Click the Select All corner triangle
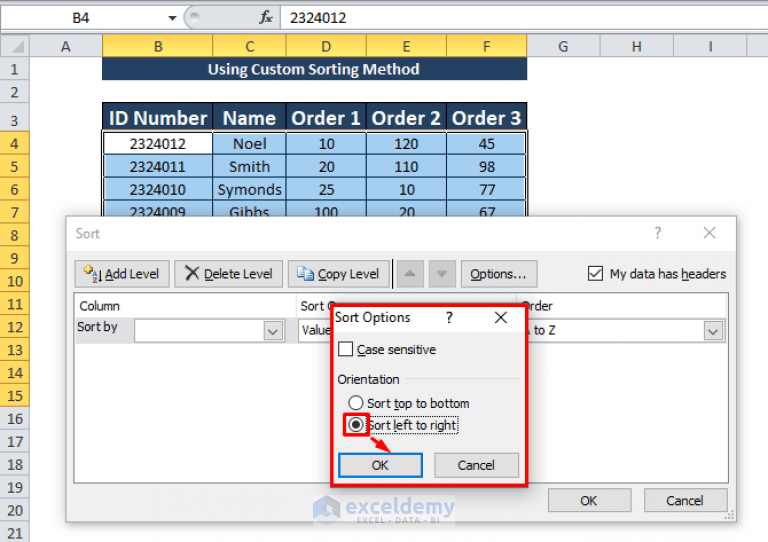The image size is (768, 542). 16,47
